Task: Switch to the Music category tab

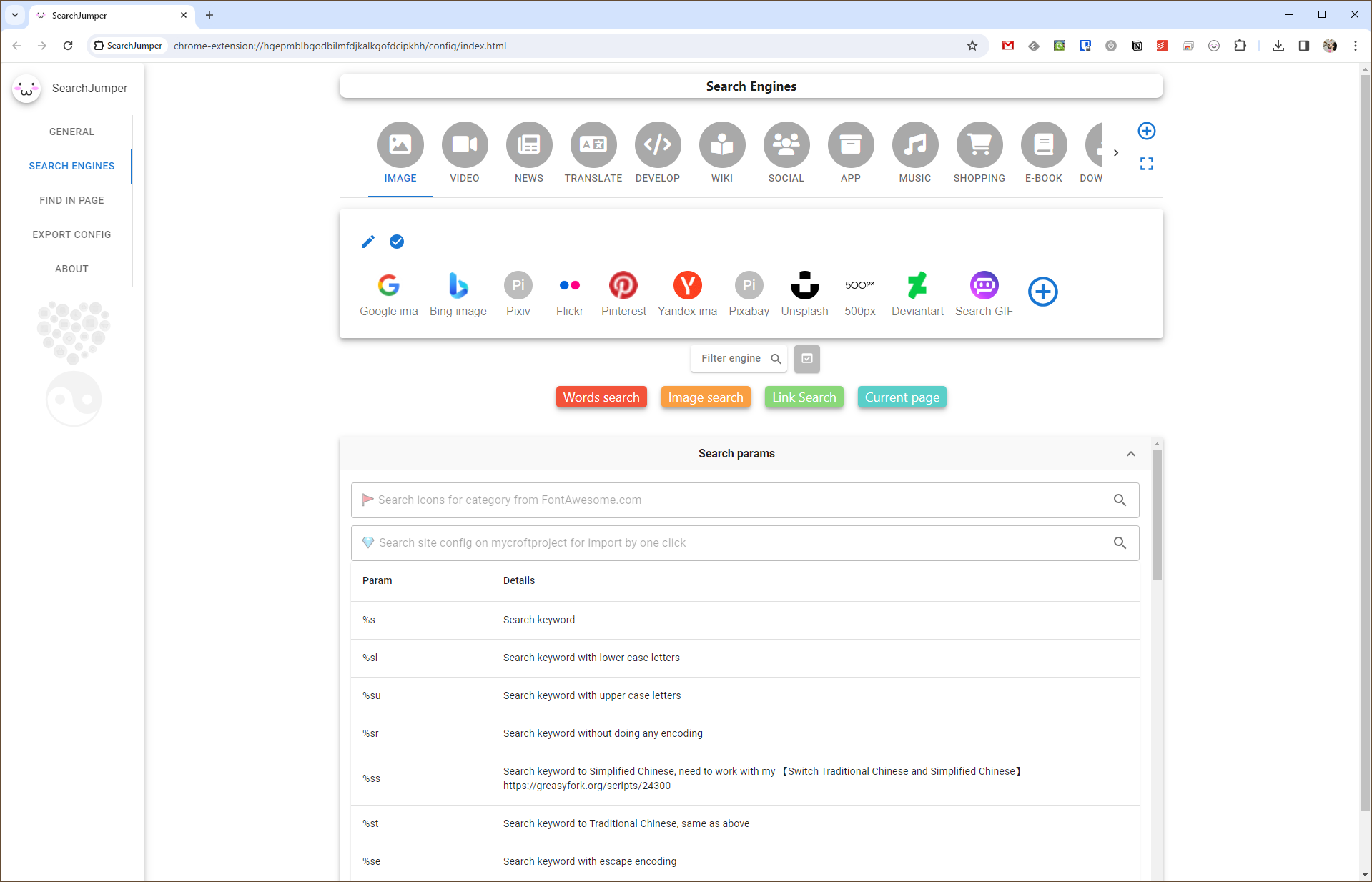Action: [x=915, y=154]
